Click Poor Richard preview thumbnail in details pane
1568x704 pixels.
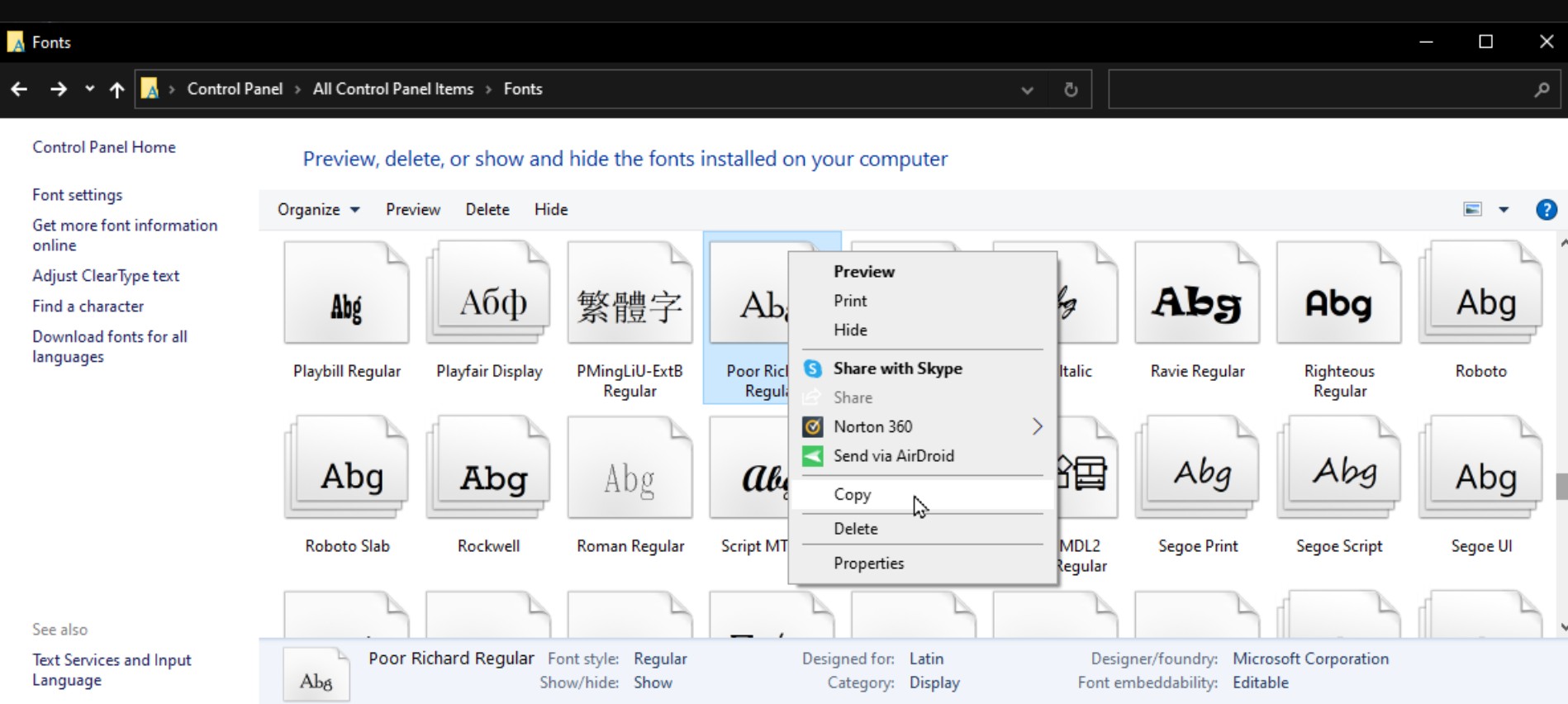(316, 674)
